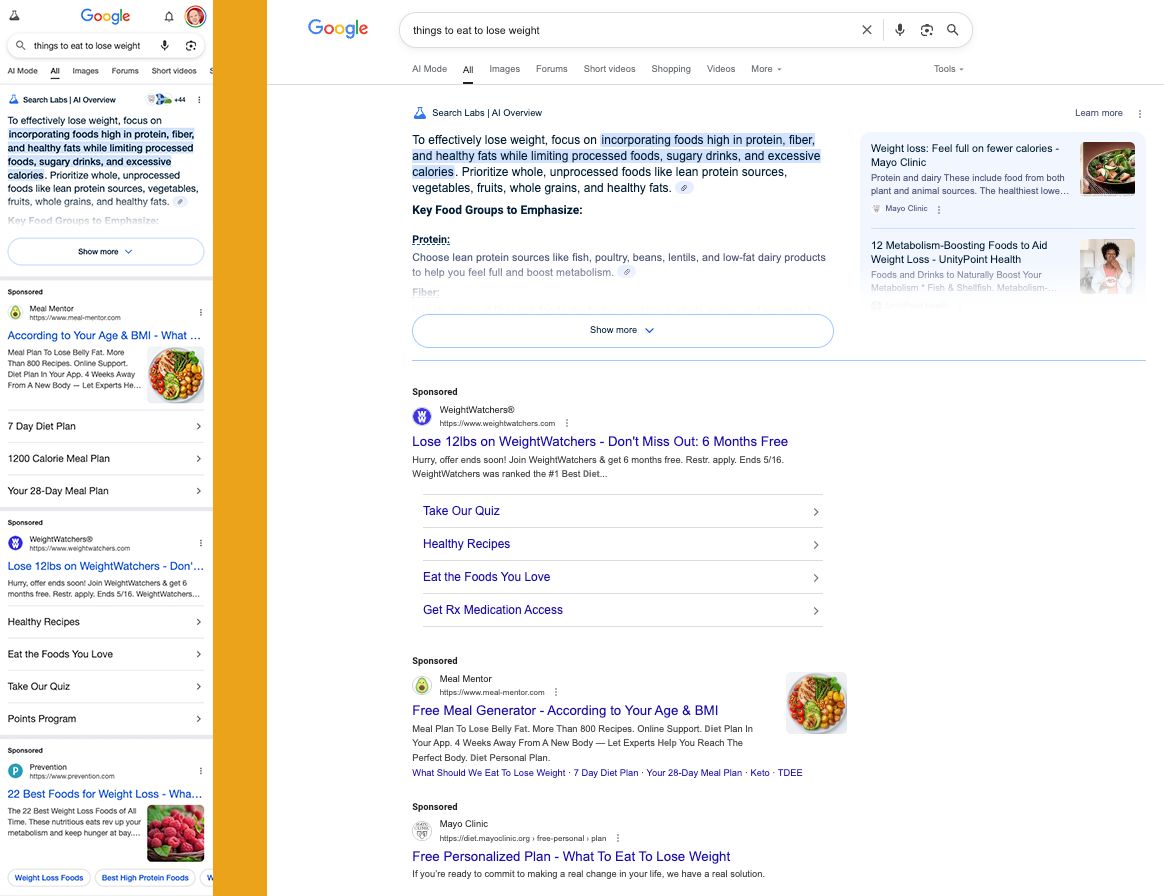Open the Tools dropdown on desktop
The width and height of the screenshot is (1164, 896).
tap(948, 69)
